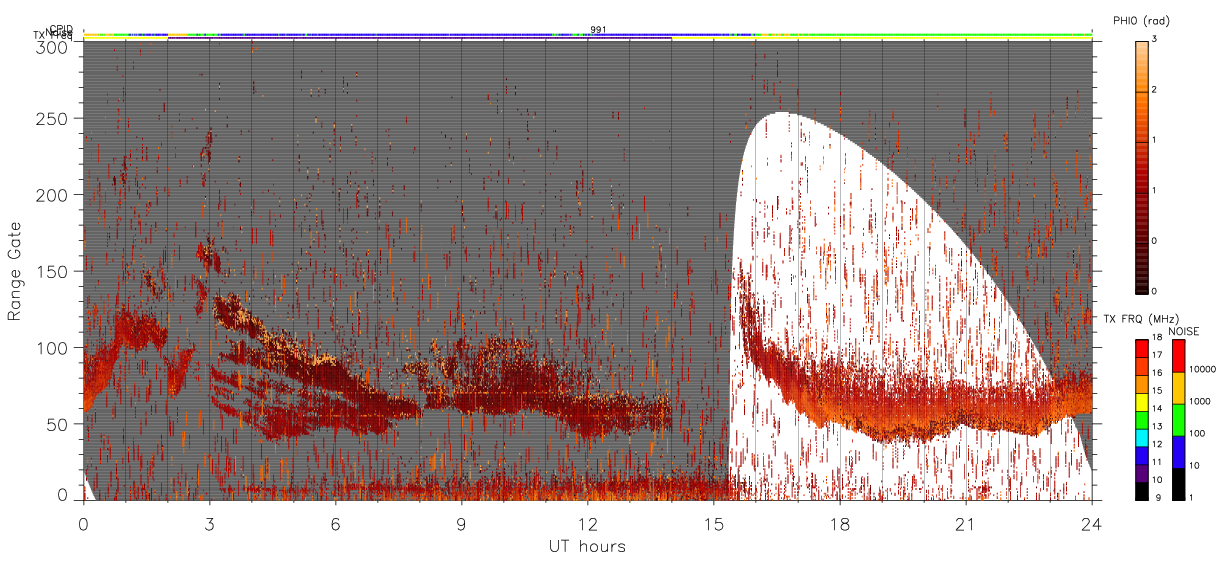This screenshot has width=1228, height=567.
Task: Click the blue NOISE legend swatch
Action: [x=1179, y=452]
